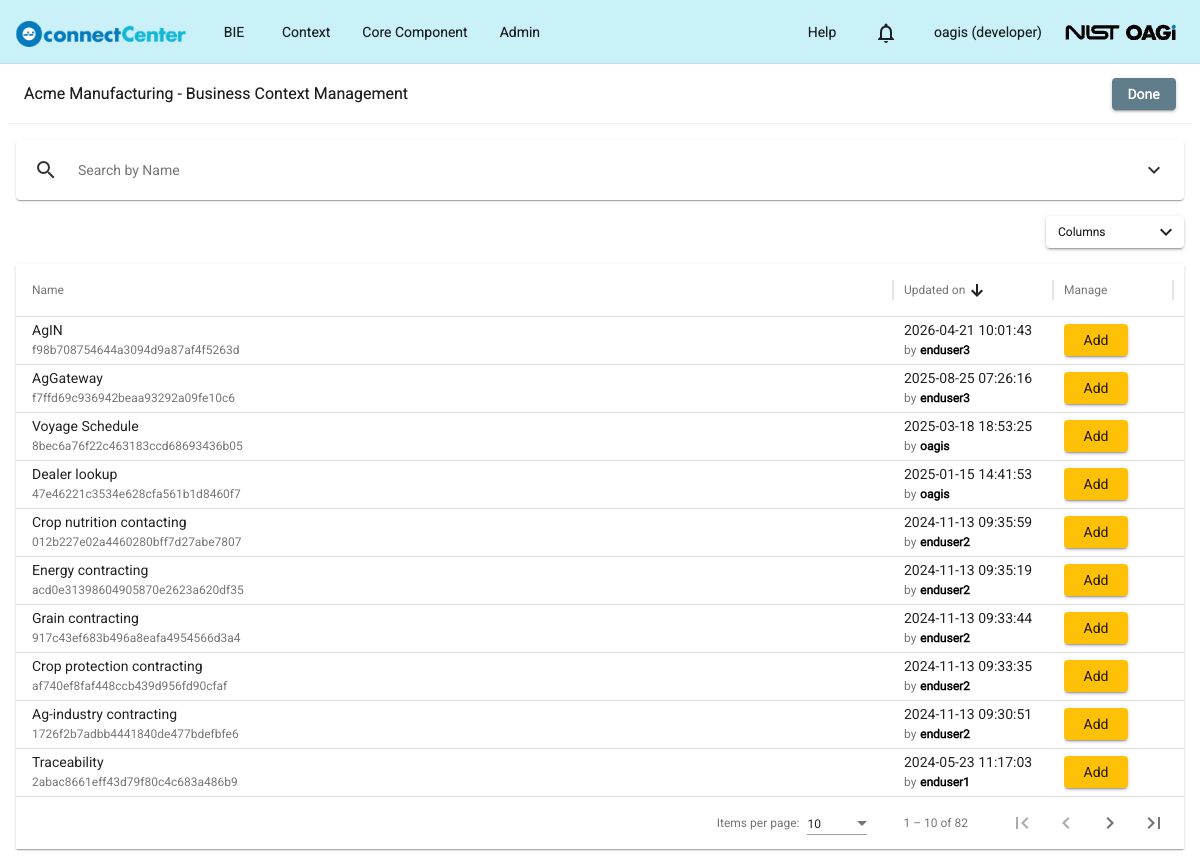Open the Admin menu
Viewport: 1200px width, 866px height.
click(520, 32)
